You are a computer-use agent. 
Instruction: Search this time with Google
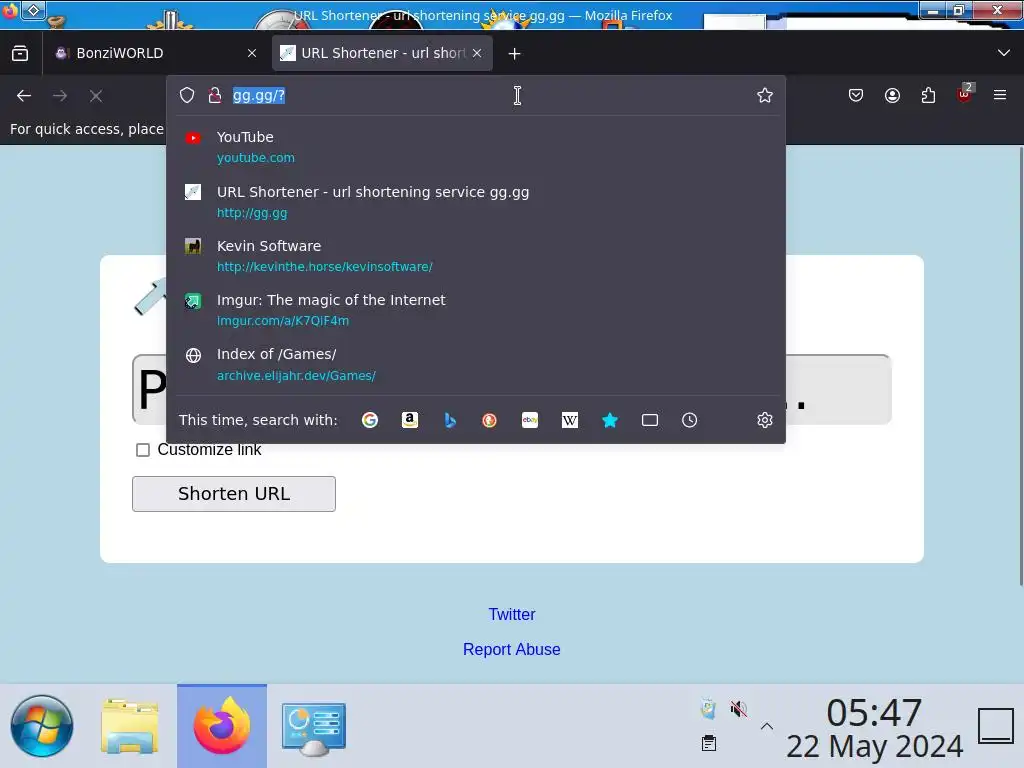(x=370, y=420)
